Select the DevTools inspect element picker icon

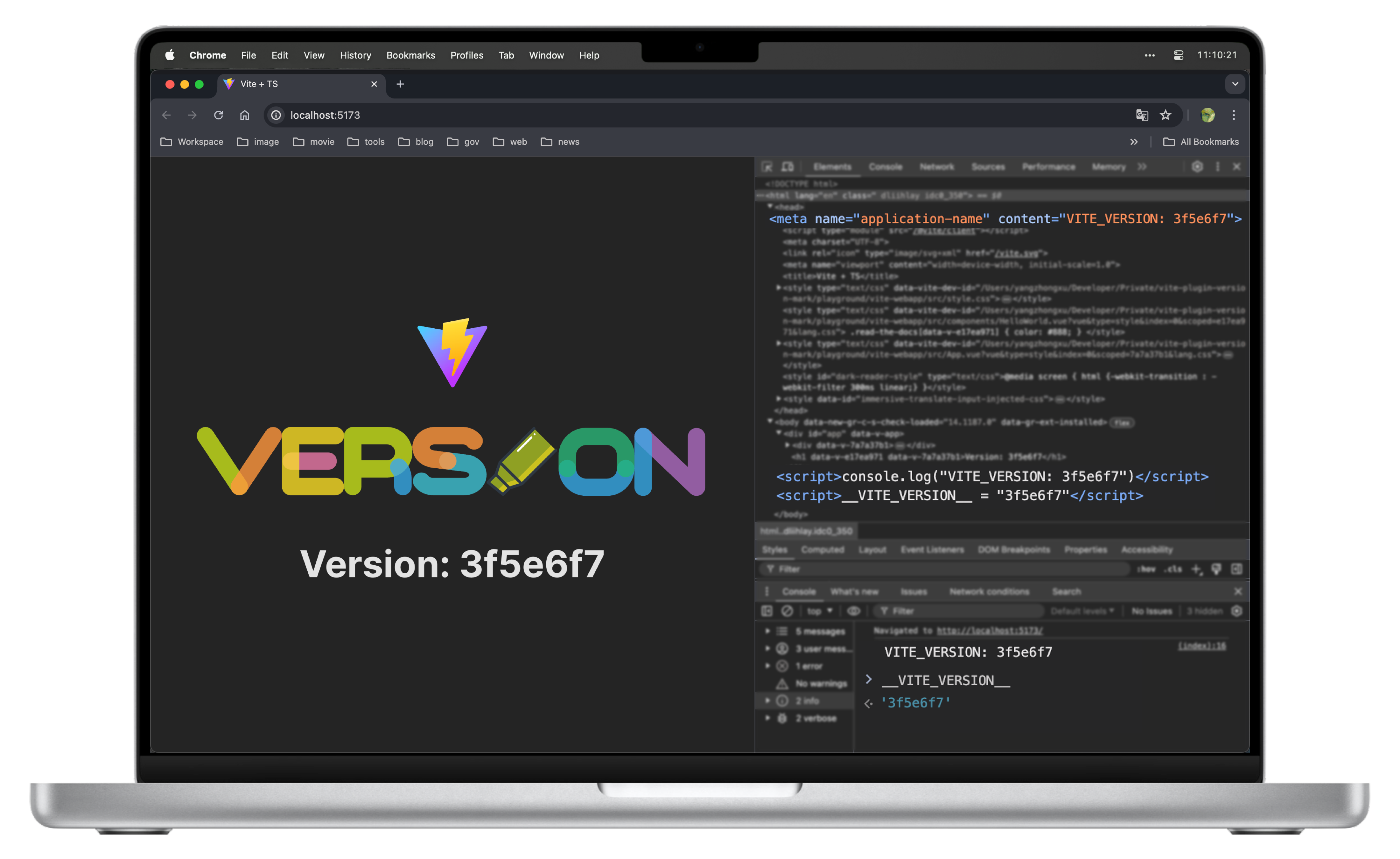click(767, 166)
